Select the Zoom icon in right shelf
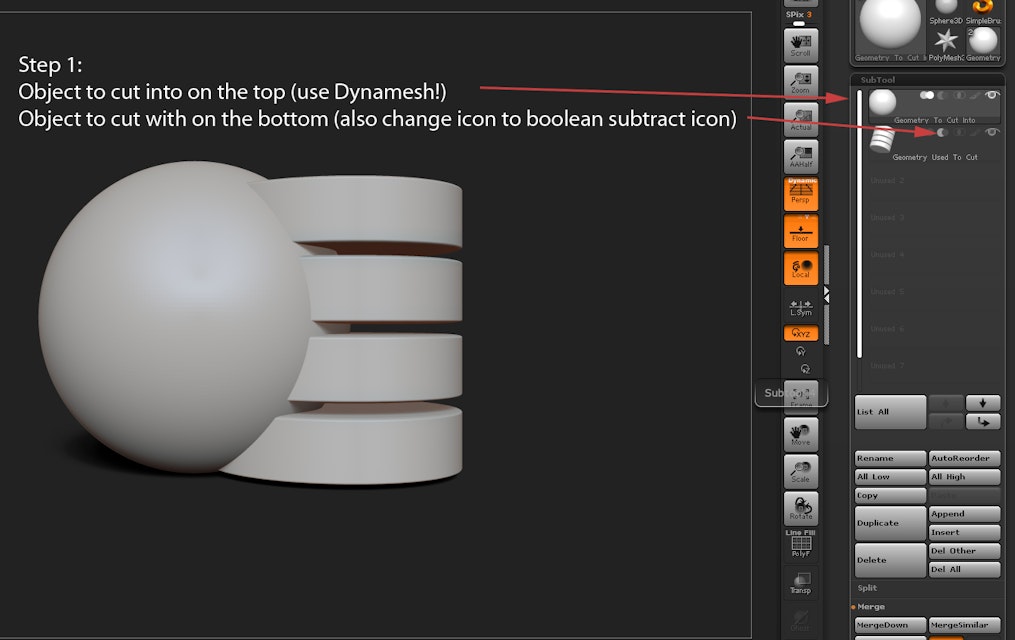 800,81
